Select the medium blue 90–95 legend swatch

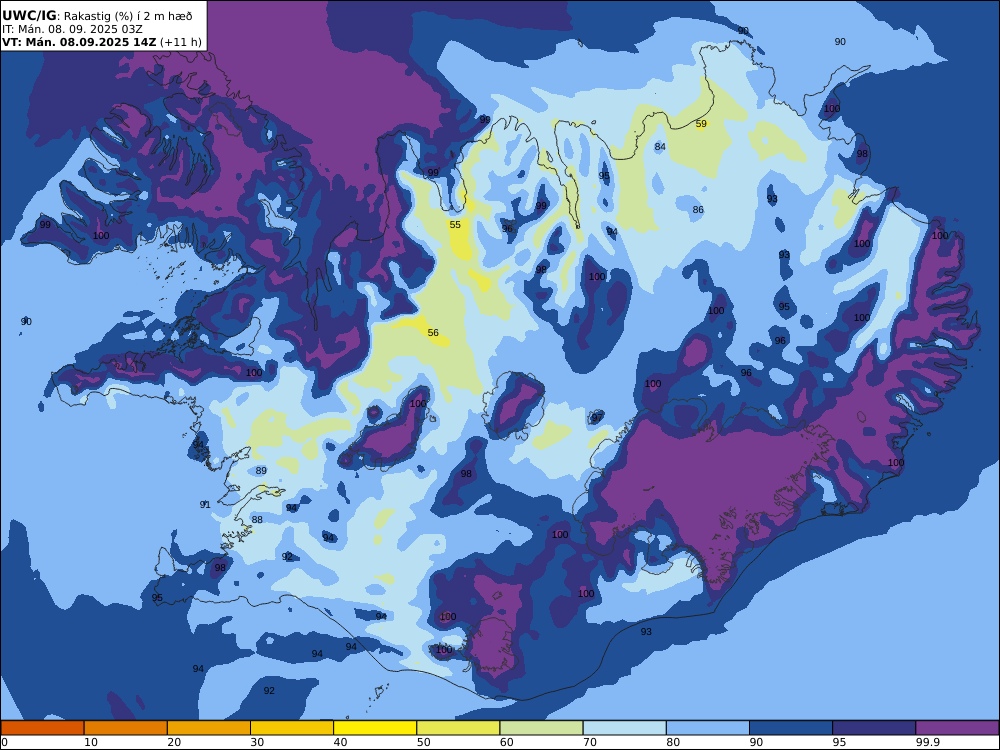click(791, 728)
